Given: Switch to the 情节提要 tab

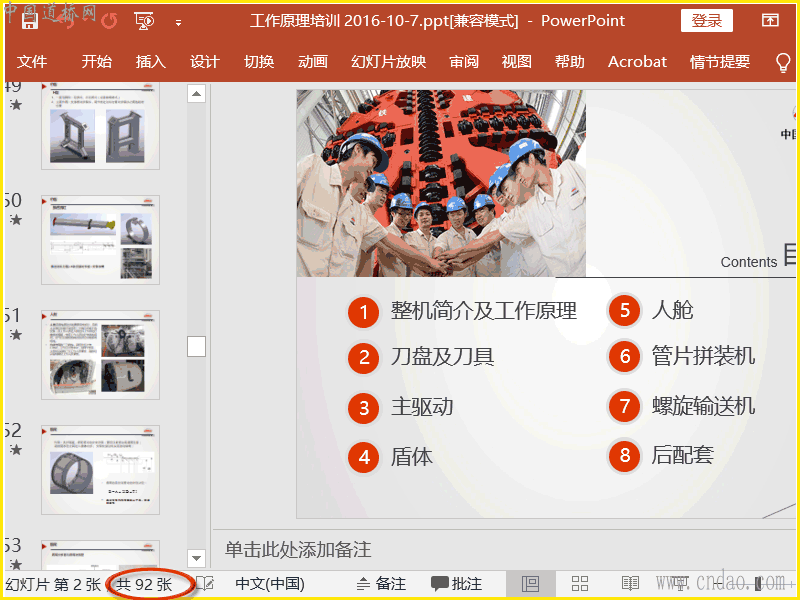Looking at the screenshot, I should pyautogui.click(x=720, y=62).
